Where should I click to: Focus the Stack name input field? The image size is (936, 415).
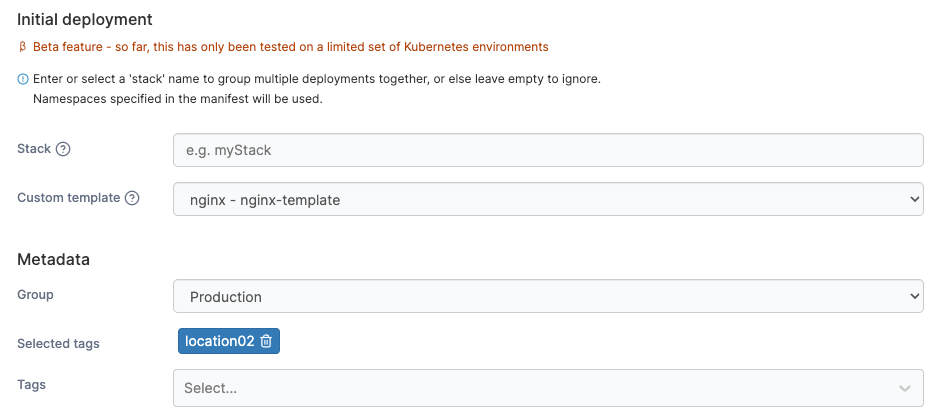(548, 150)
